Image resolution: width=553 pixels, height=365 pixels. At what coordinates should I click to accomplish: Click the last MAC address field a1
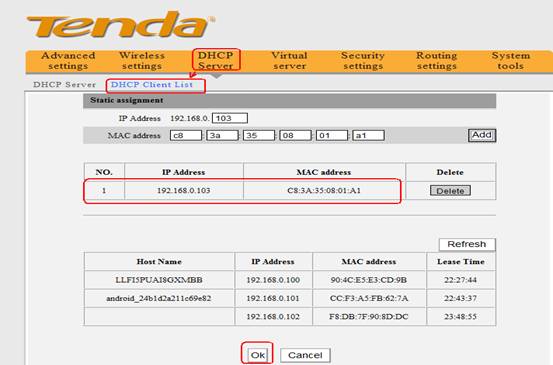[368, 135]
